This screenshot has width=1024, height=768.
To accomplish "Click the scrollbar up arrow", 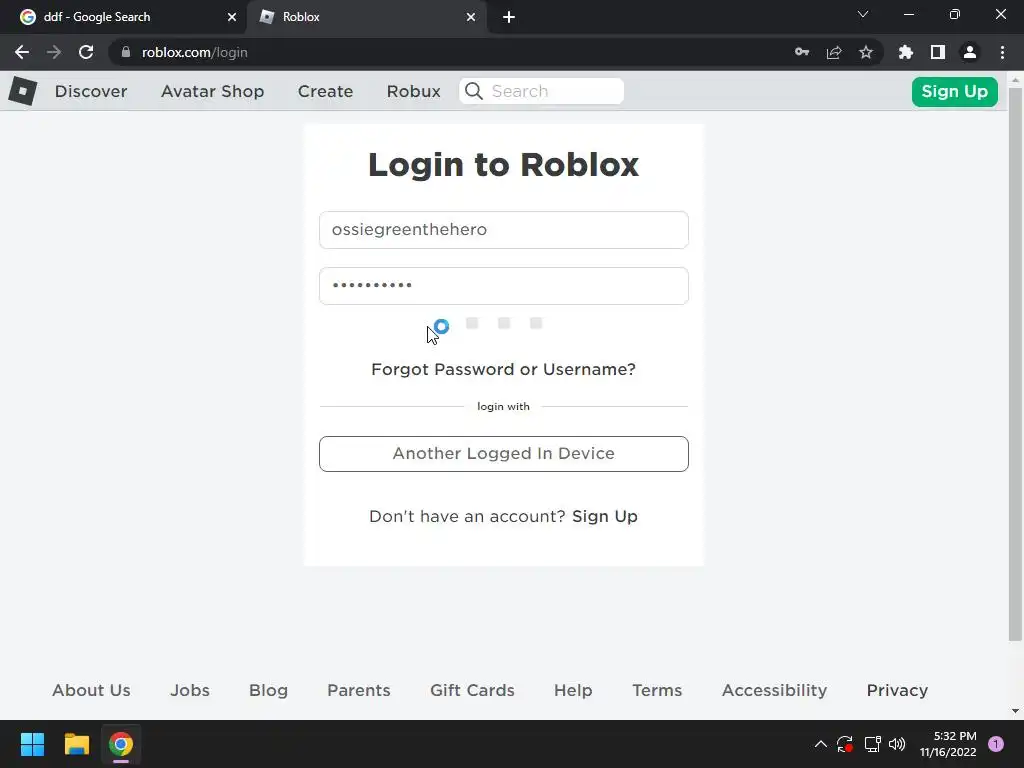I will tap(1015, 80).
